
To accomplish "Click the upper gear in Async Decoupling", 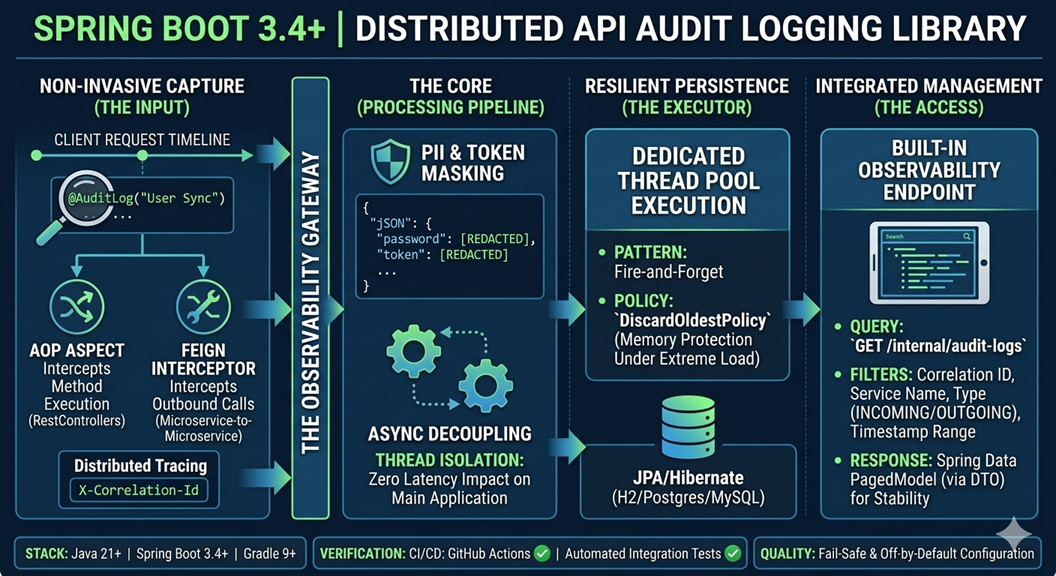I will (413, 351).
